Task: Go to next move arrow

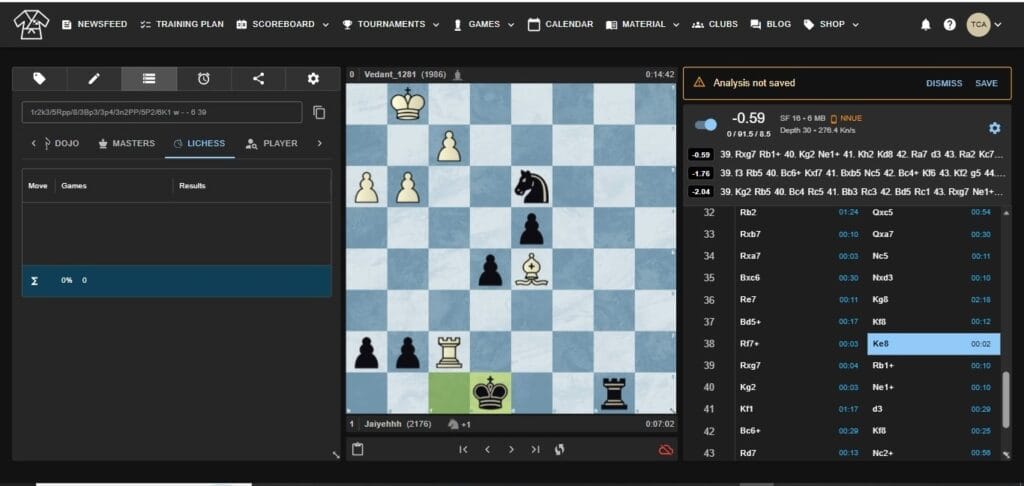Action: (511, 449)
